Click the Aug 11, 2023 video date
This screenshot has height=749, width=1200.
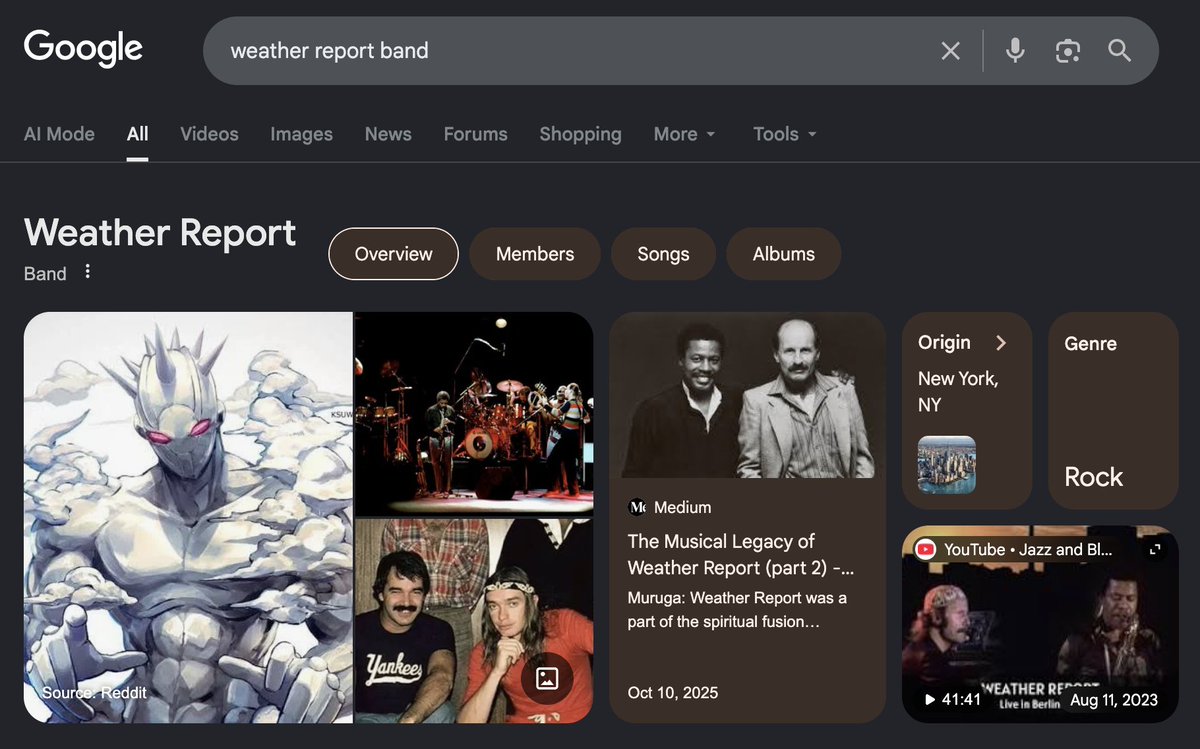(x=1116, y=700)
